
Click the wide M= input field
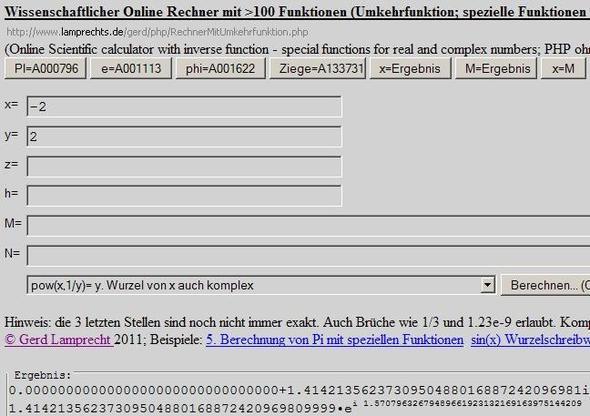click(308, 225)
